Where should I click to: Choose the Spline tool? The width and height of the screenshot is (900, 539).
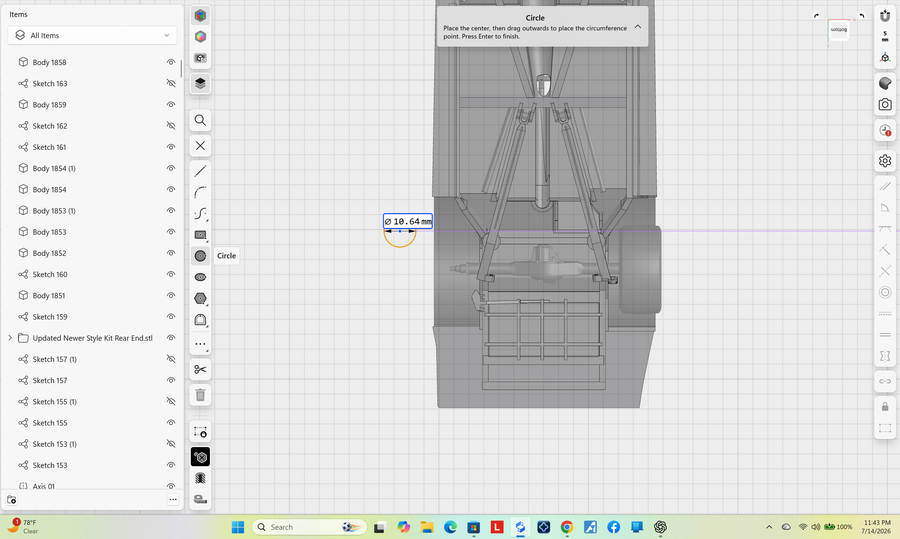[x=200, y=214]
